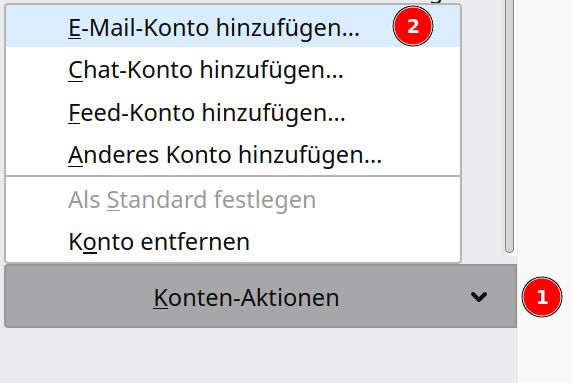Click the red badge numbered 2
Image resolution: width=572 pixels, height=383 pixels.
click(413, 26)
